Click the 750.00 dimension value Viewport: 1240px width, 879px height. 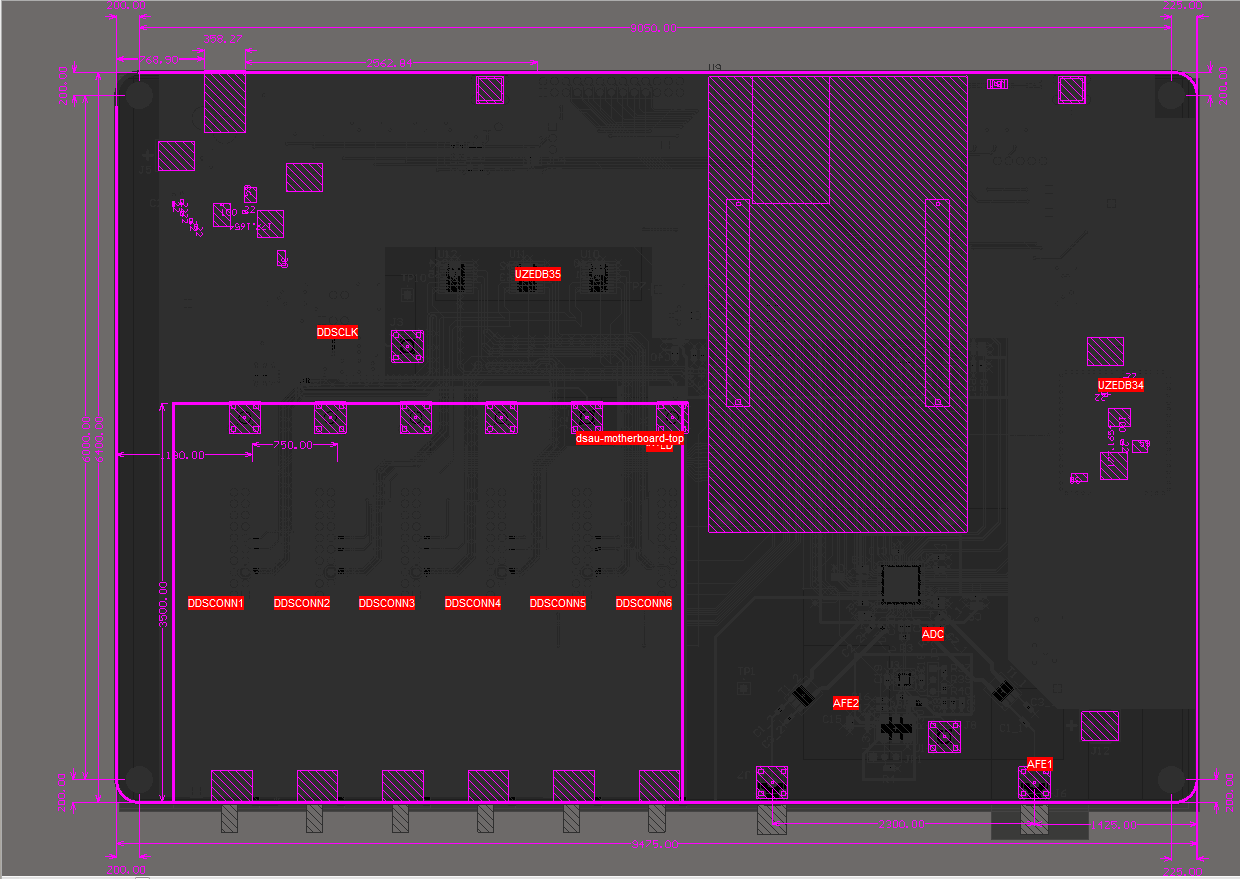tap(294, 445)
